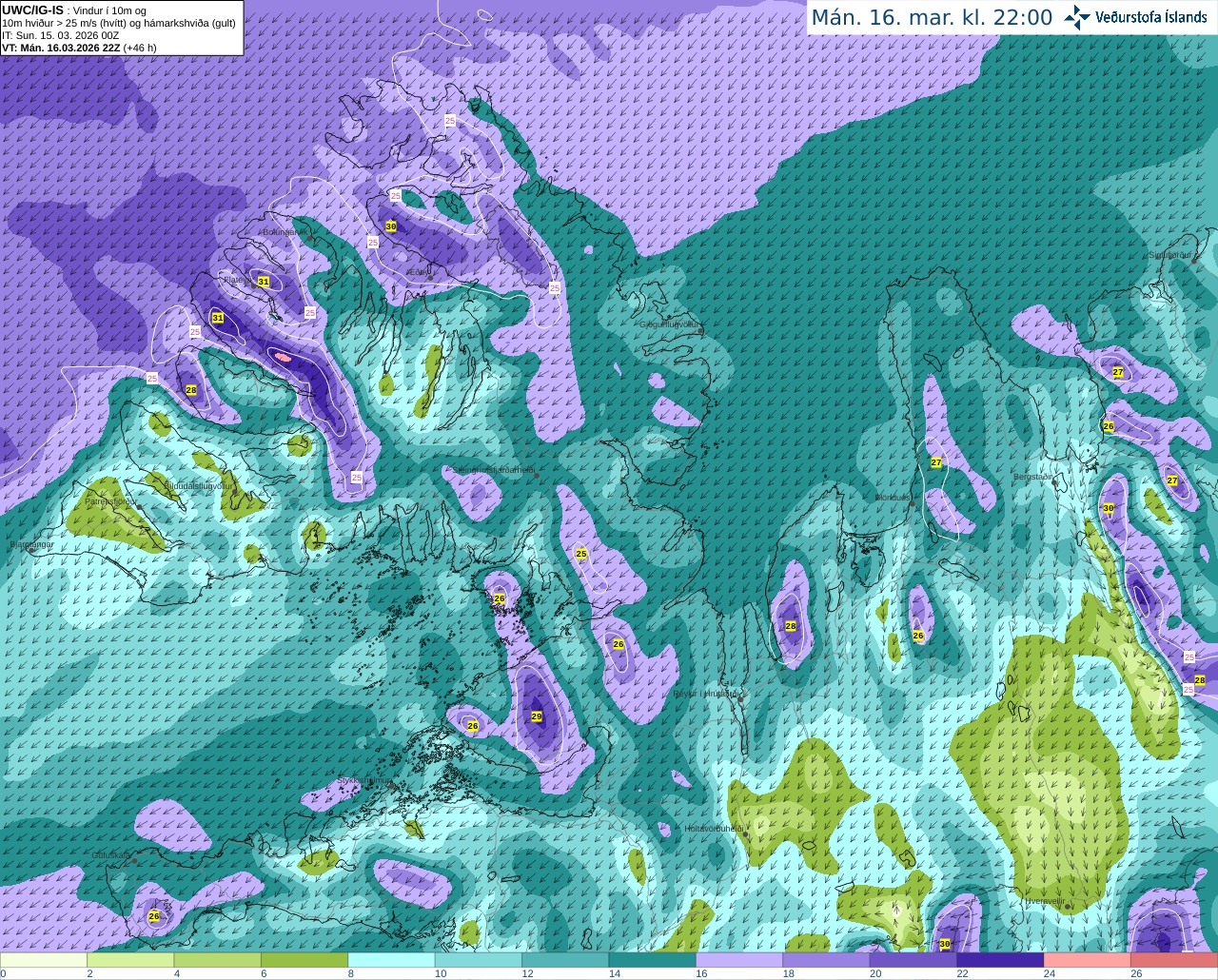Click the Patreksfjörður station label
This screenshot has width=1218, height=980.
point(111,500)
